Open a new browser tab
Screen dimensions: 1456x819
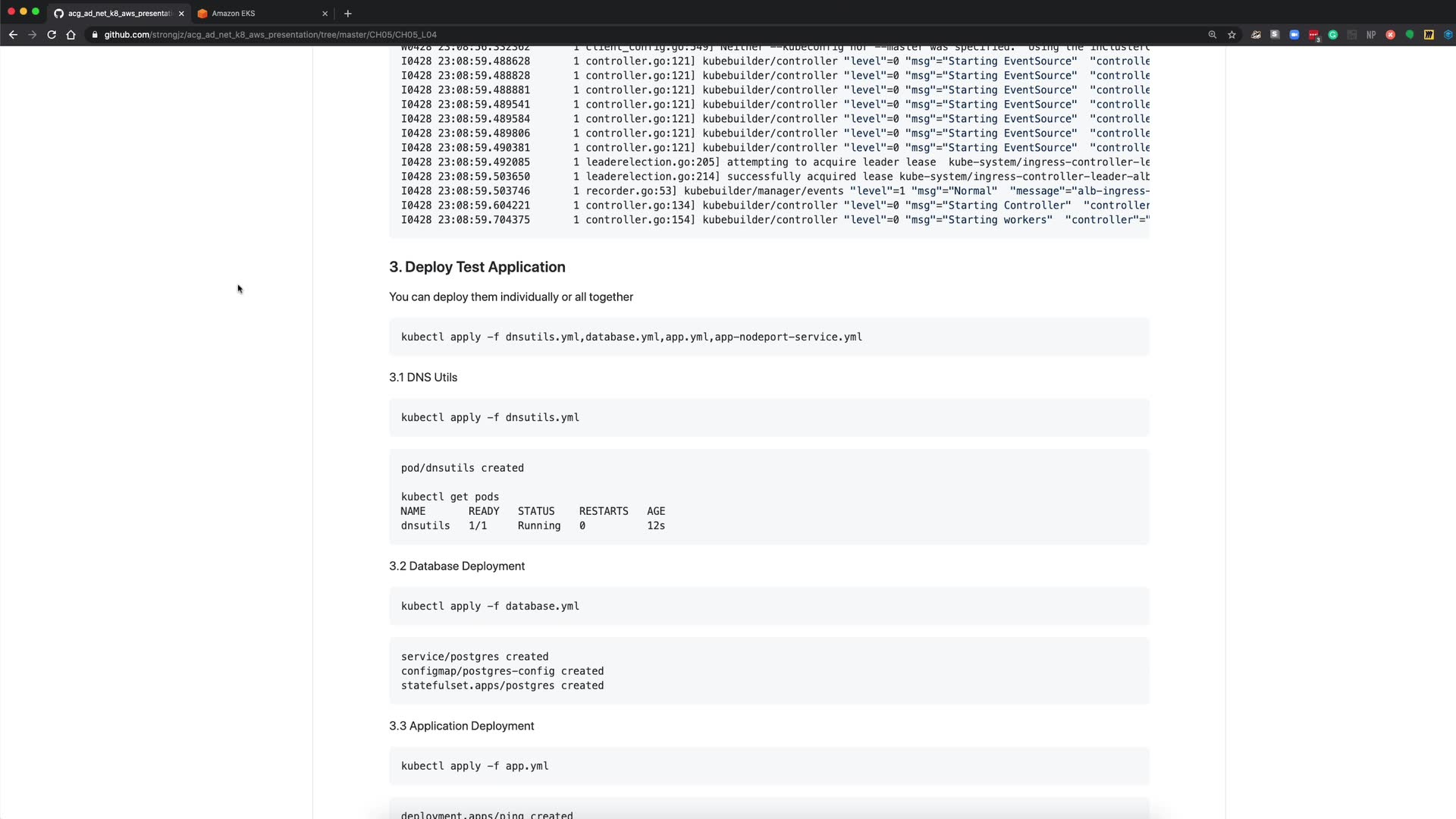tap(347, 14)
